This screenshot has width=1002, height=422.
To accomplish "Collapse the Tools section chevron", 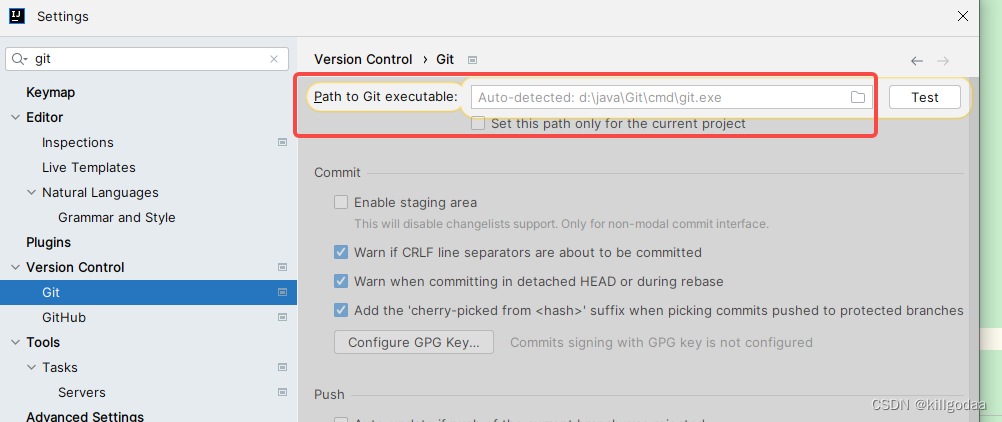I will [15, 343].
